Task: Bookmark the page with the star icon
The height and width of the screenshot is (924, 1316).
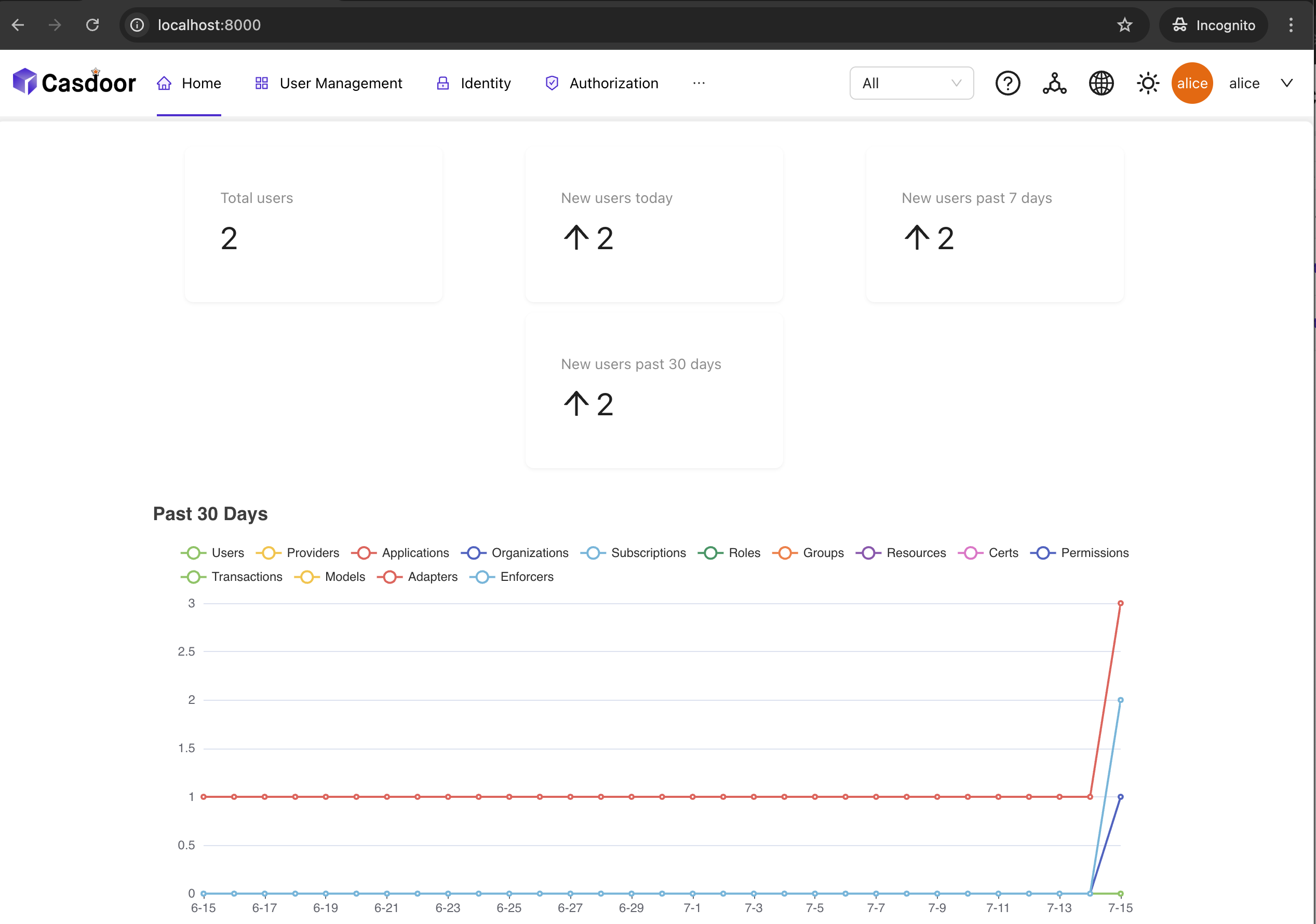Action: pos(1124,24)
